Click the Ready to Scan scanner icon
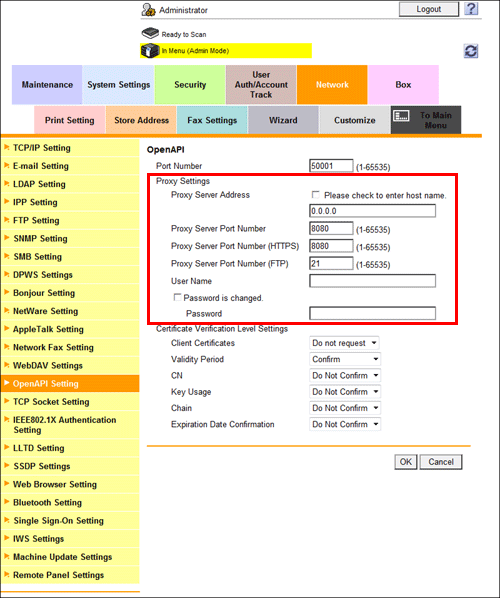 [150, 33]
